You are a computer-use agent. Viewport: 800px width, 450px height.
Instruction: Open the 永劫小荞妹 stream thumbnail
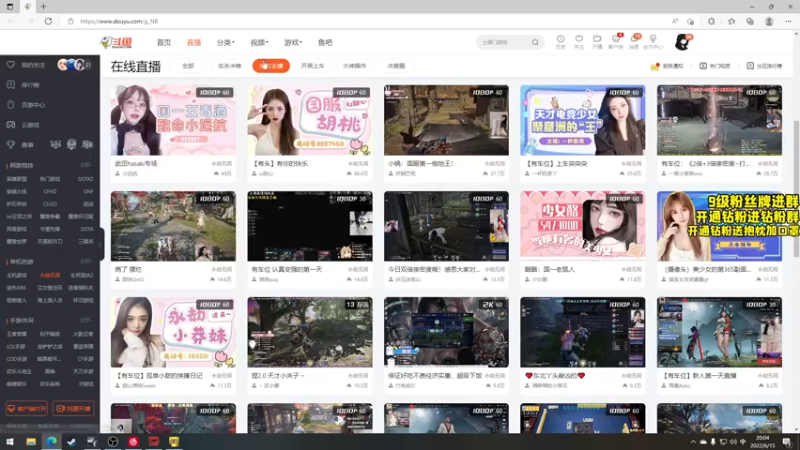(173, 332)
